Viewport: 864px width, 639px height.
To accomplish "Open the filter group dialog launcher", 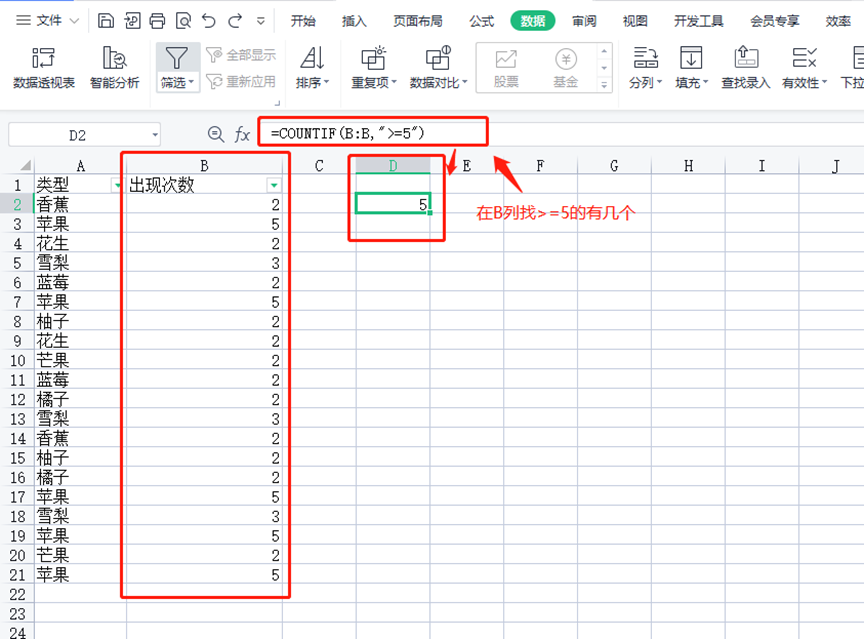I will pos(277,103).
